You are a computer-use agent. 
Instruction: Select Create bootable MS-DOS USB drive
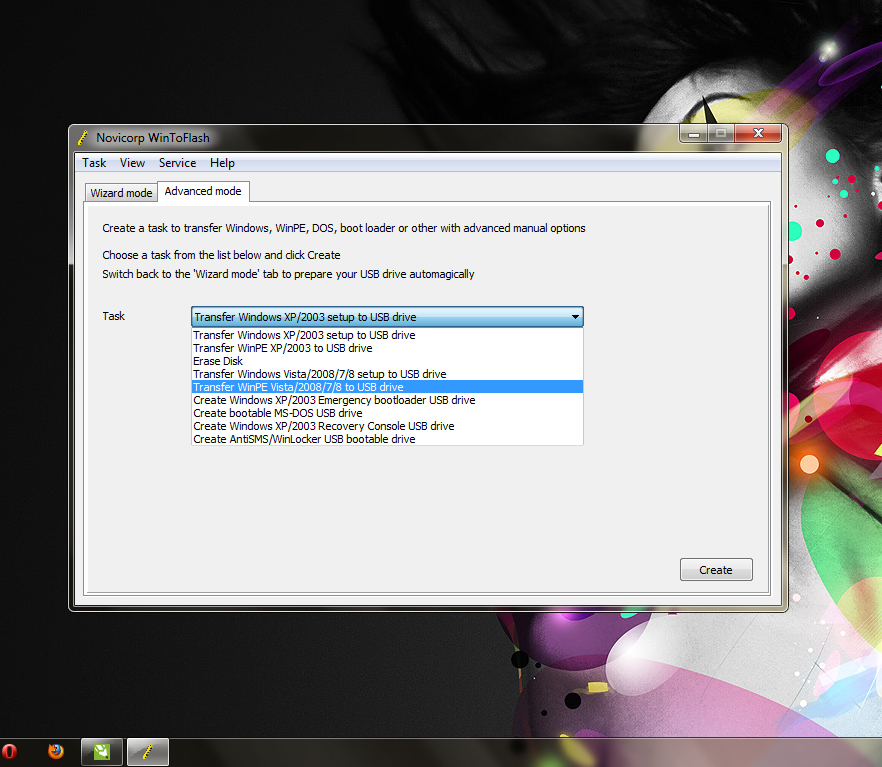point(387,413)
